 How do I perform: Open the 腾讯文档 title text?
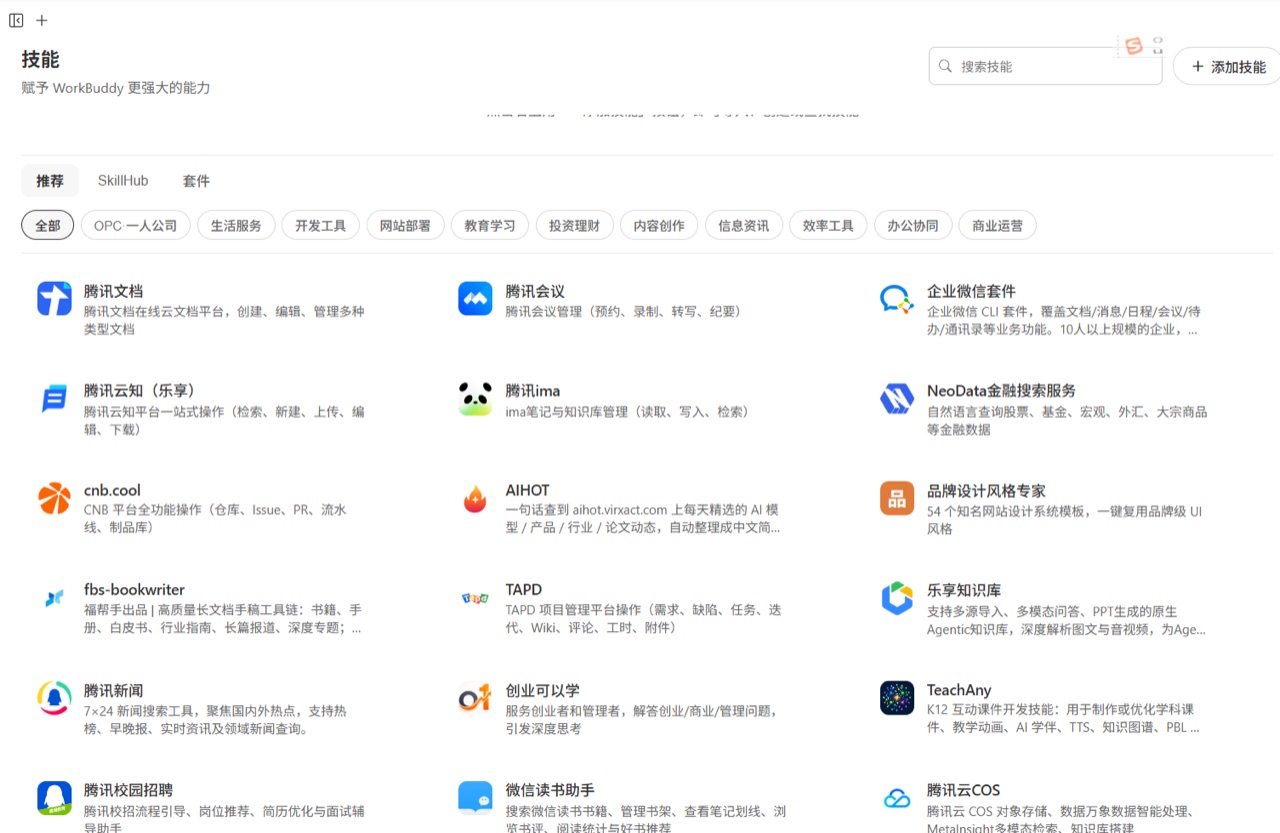click(x=113, y=291)
